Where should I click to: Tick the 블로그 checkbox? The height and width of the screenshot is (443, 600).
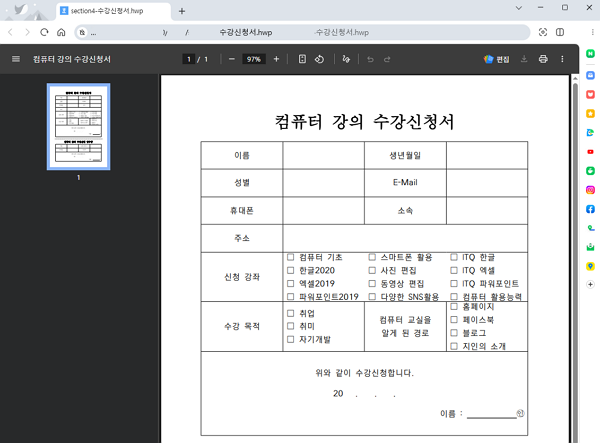(454, 333)
